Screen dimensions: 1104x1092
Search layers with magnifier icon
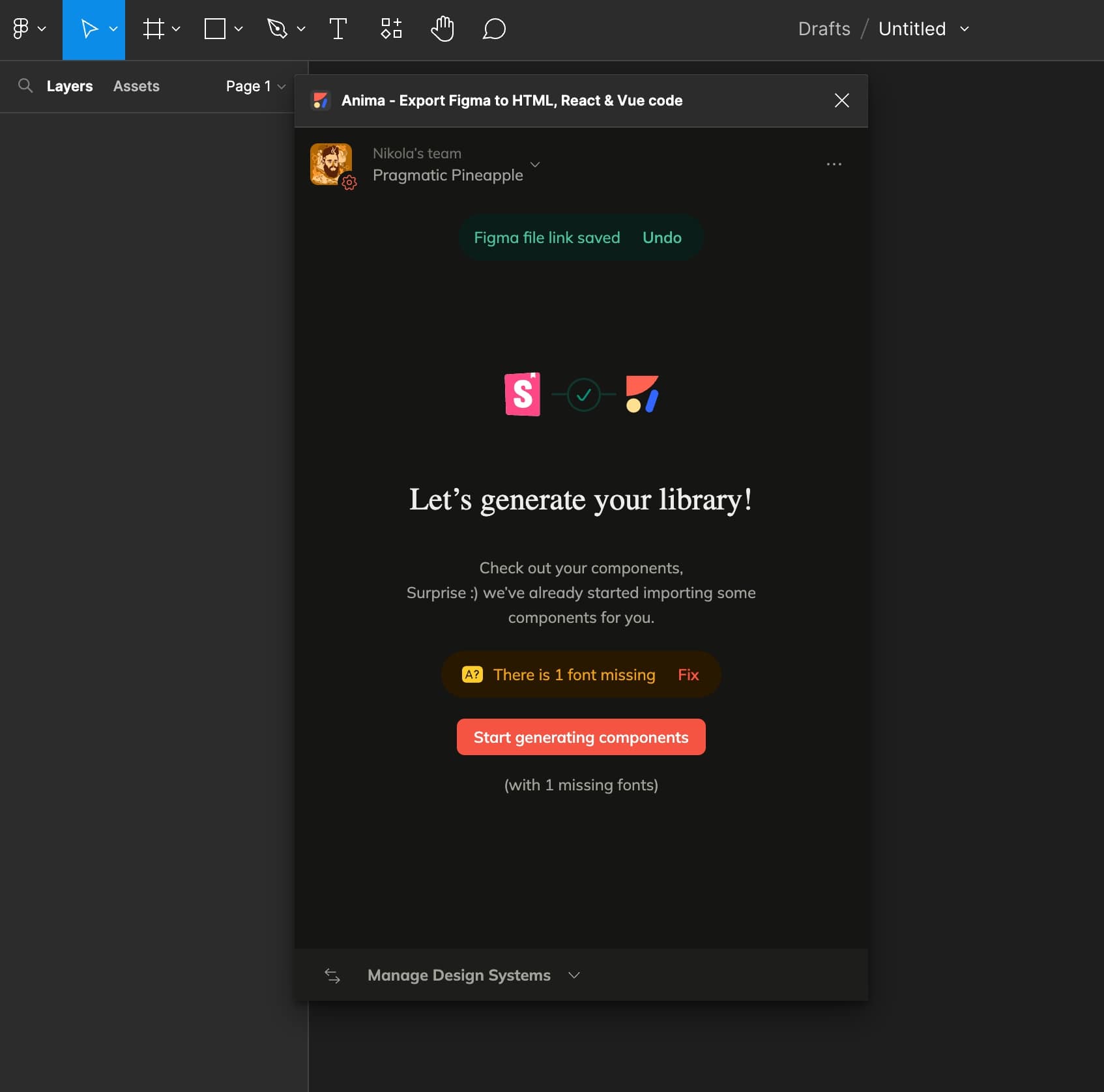(x=25, y=86)
